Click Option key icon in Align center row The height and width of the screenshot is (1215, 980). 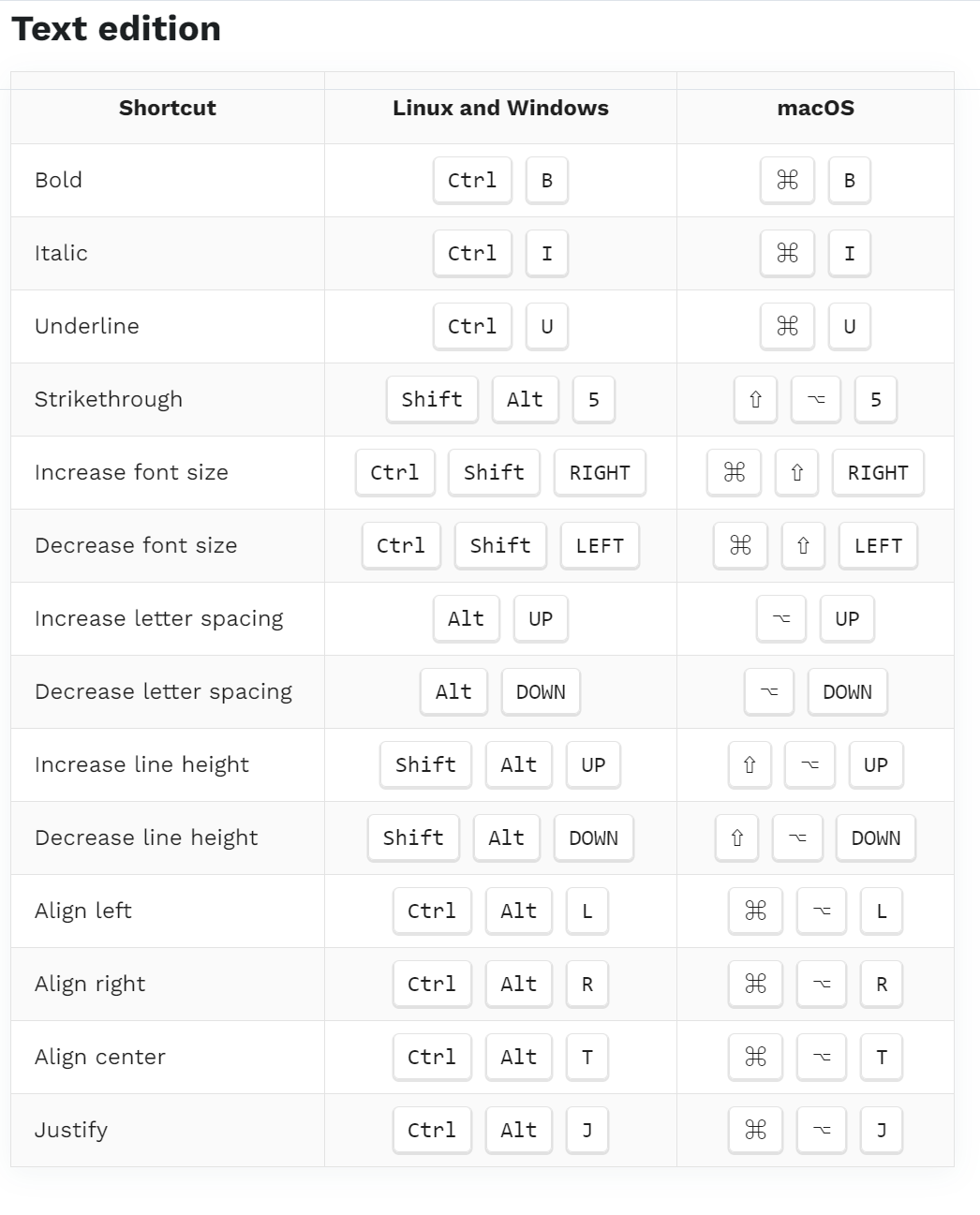coord(822,1057)
